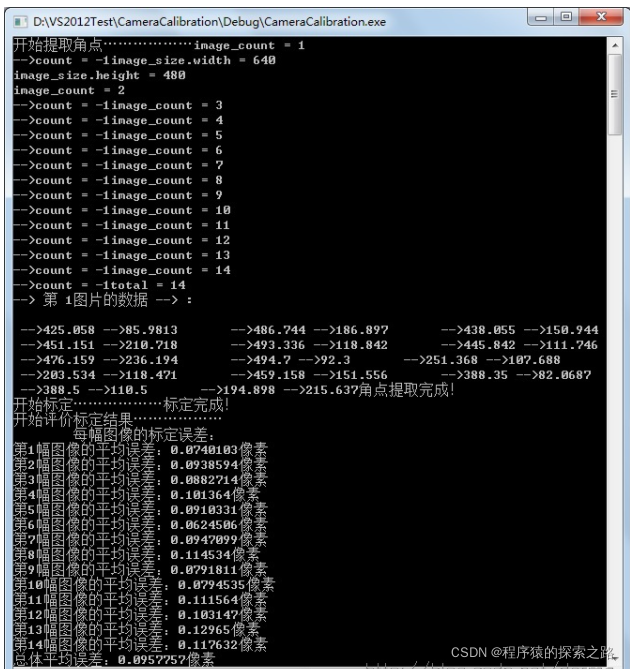Maximize the CameraCalibration.exe console window

(566, 17)
